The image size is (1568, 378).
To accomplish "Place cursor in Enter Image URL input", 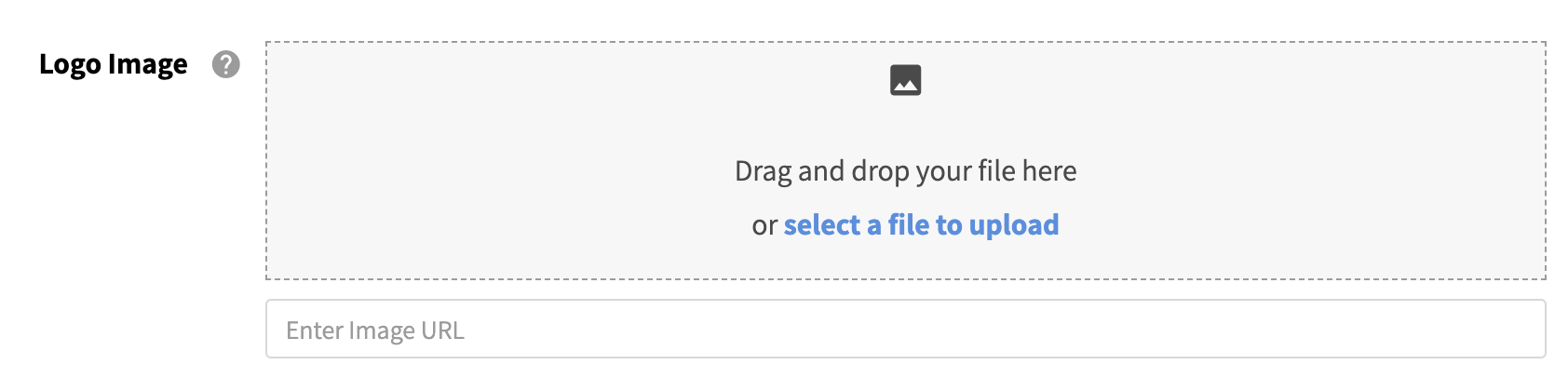I will point(905,330).
